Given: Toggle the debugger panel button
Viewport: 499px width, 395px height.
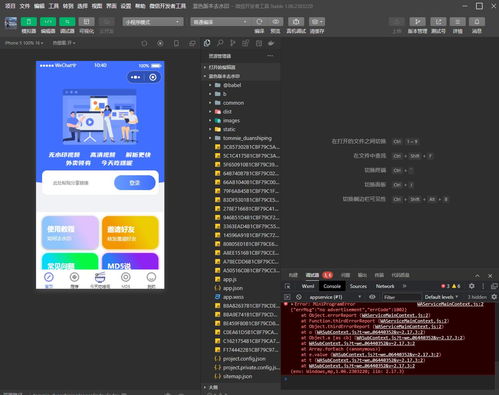Looking at the screenshot, I should (x=67, y=22).
